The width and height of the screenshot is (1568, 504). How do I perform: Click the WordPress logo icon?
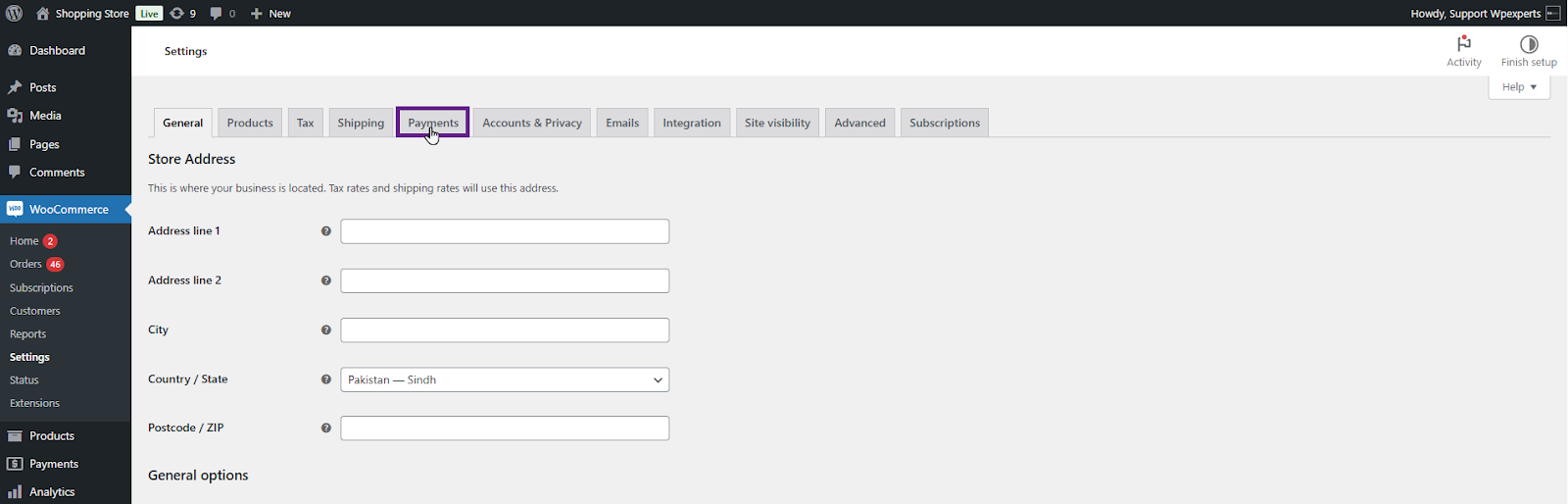coord(14,14)
